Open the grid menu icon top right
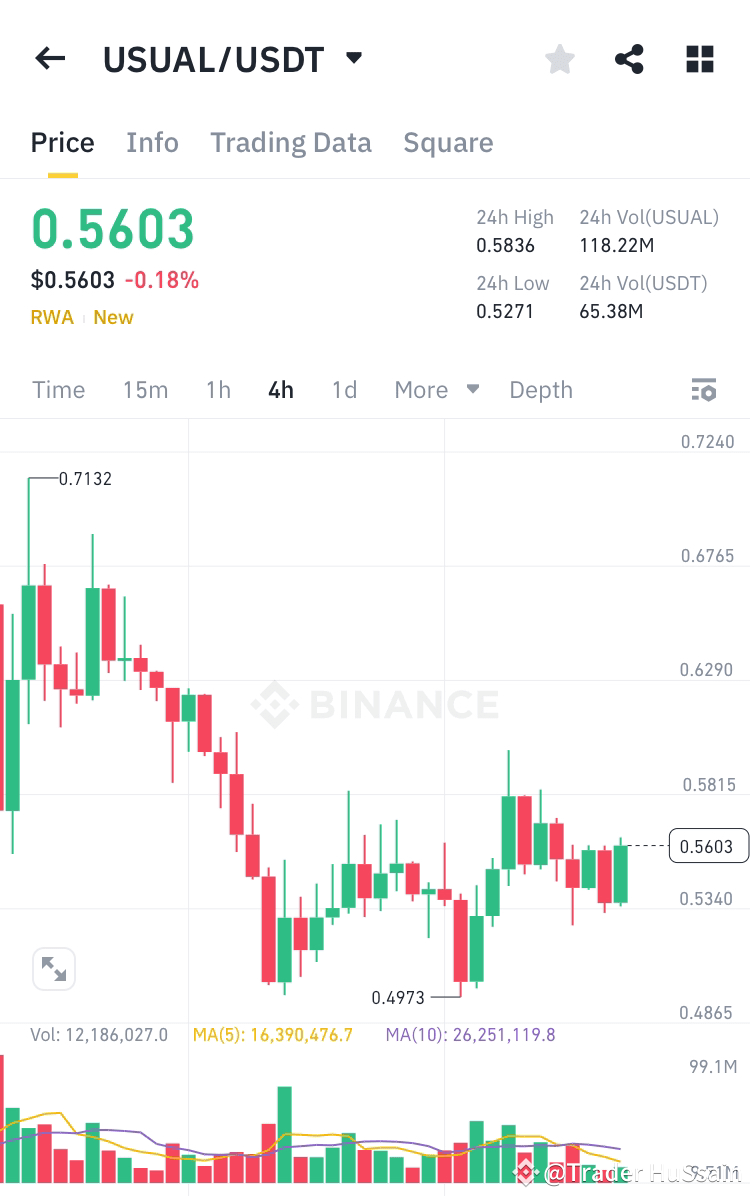Image resolution: width=750 pixels, height=1196 pixels. point(699,58)
